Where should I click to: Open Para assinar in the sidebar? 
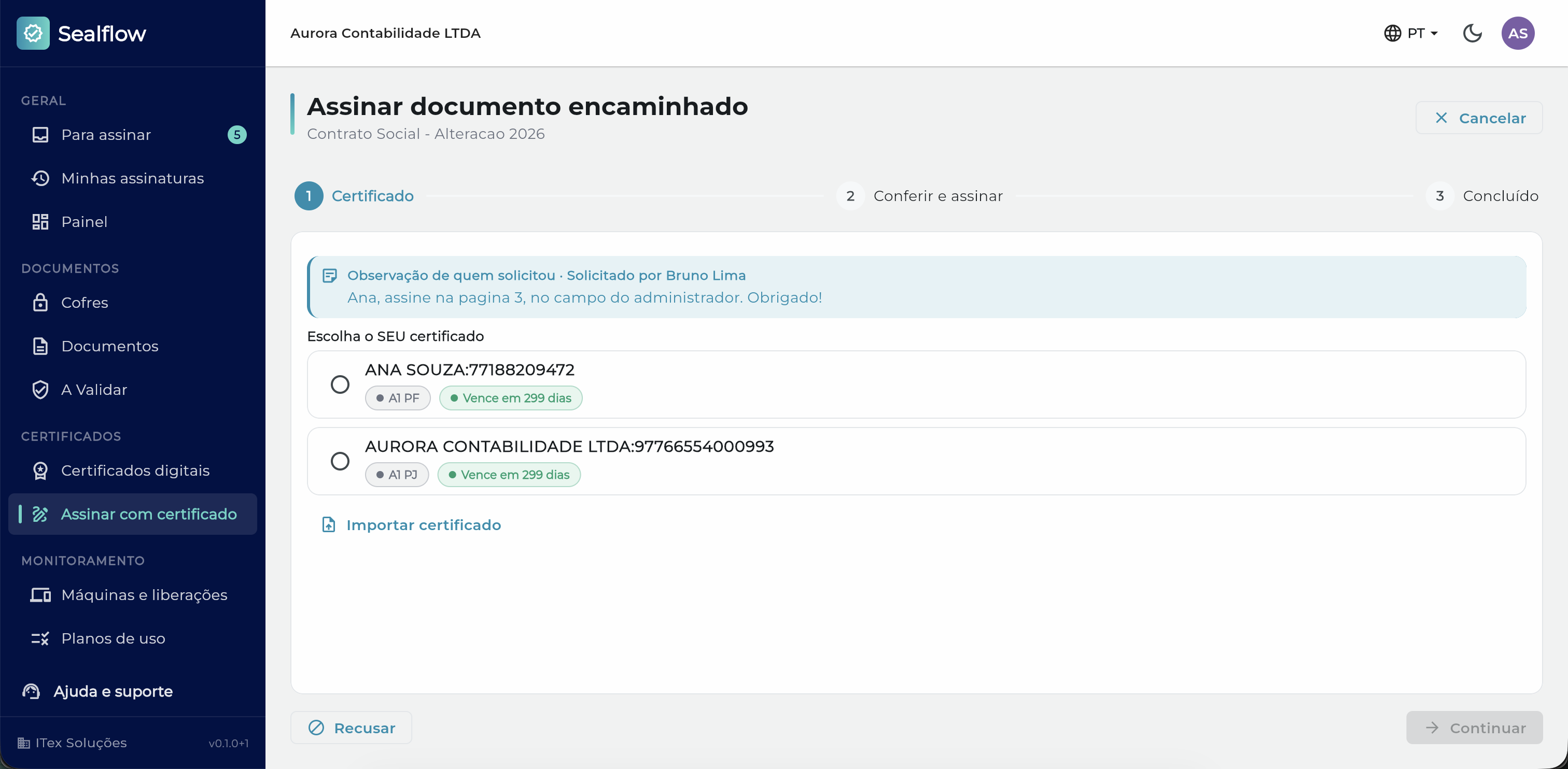click(133, 134)
